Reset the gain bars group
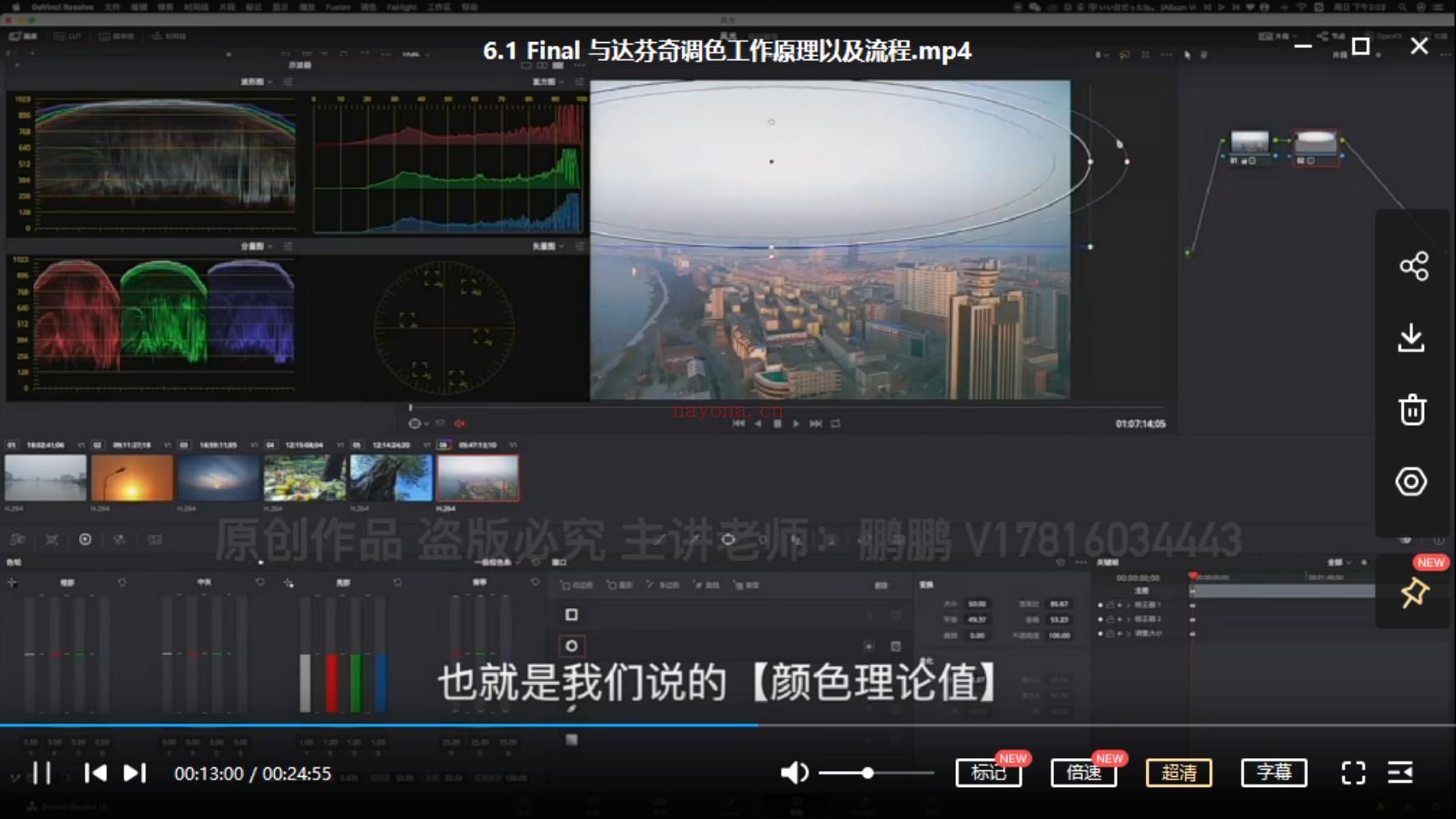Viewport: 1456px width, 819px height. coord(398,583)
